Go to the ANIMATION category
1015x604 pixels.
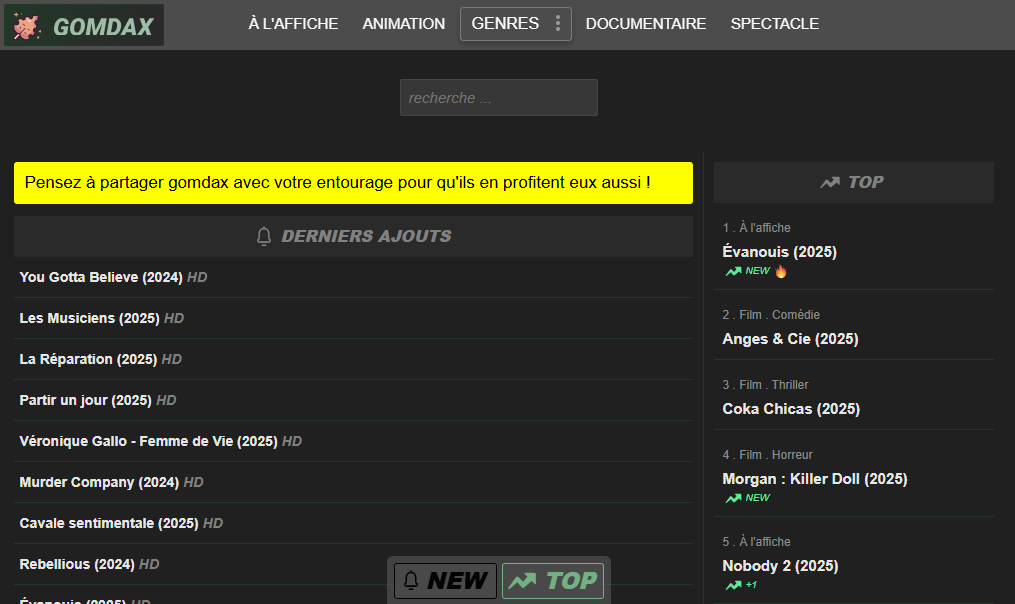(403, 24)
